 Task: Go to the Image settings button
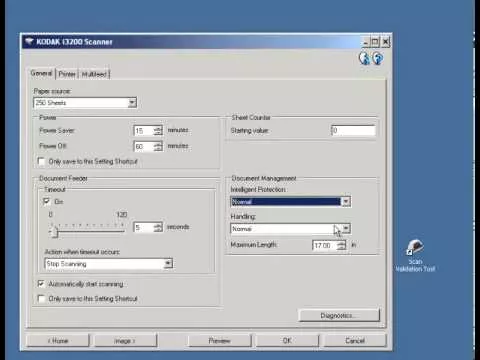(x=125, y=340)
